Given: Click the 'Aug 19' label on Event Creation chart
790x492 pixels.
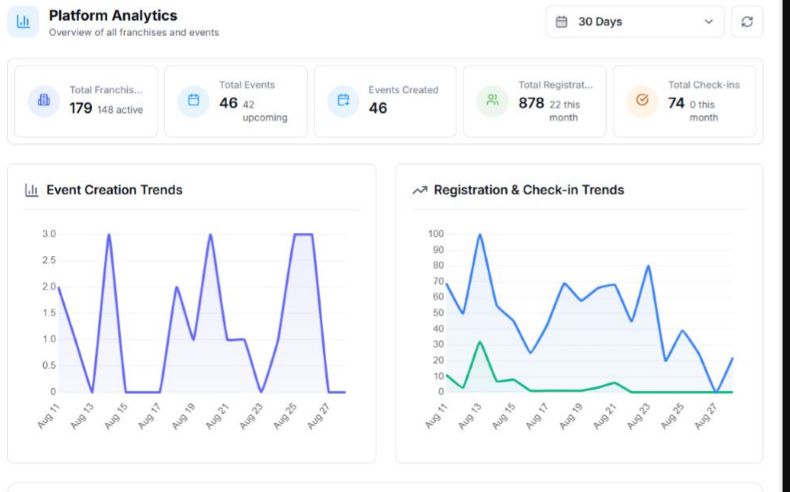Looking at the screenshot, I should point(183,416).
